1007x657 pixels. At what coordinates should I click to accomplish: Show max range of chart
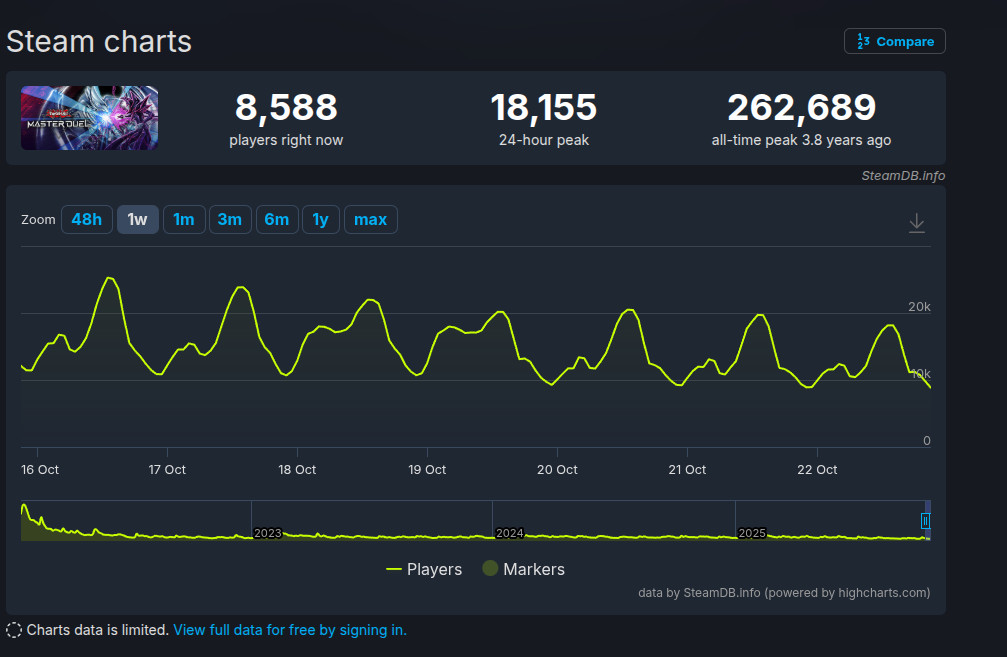[x=371, y=220]
